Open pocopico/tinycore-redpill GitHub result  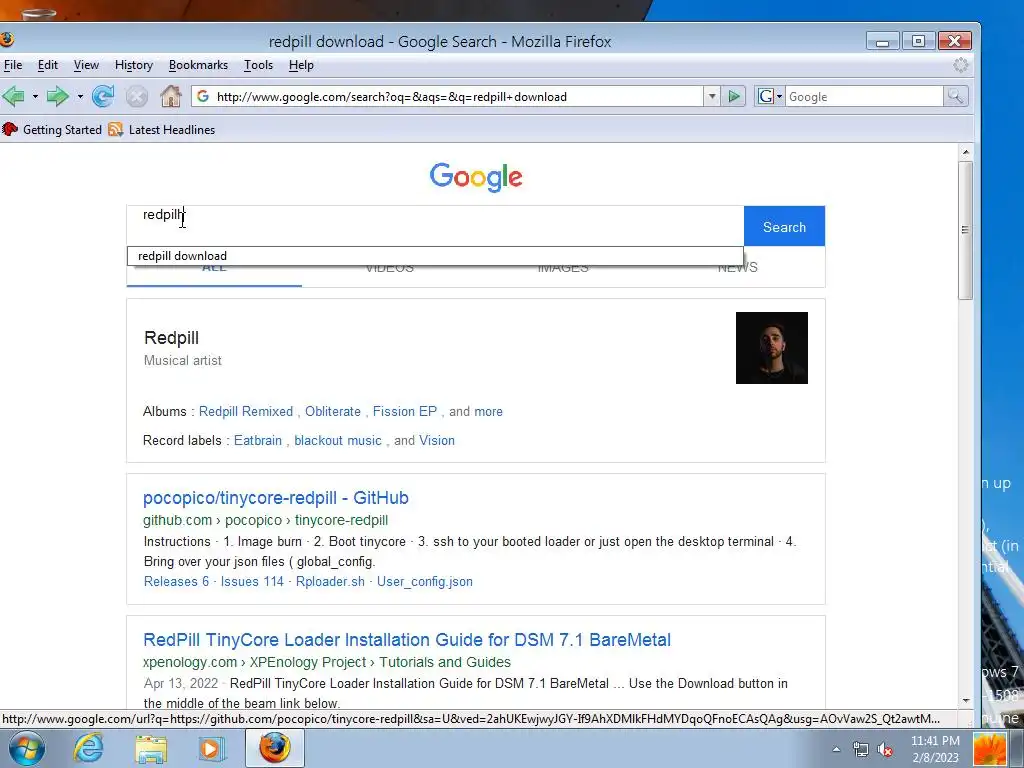(276, 498)
